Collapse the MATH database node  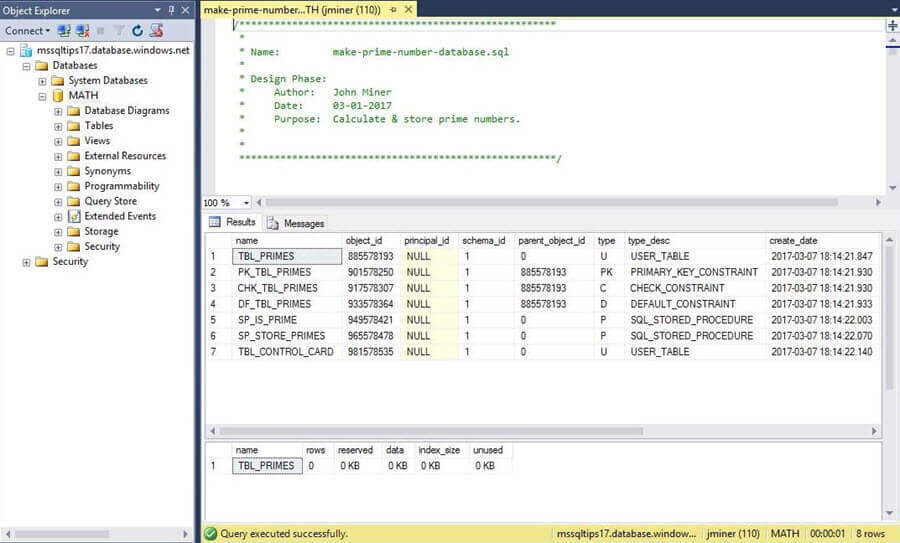43,96
